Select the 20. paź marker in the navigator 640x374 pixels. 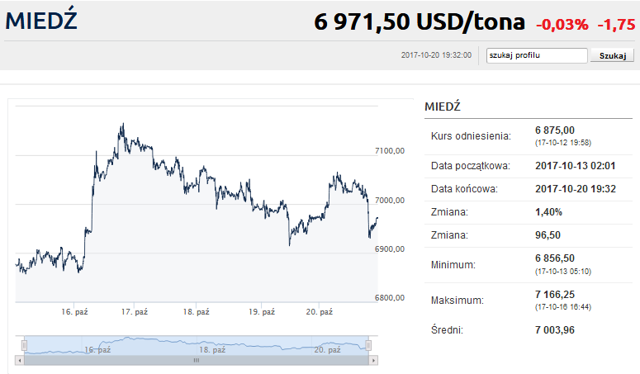pos(327,350)
